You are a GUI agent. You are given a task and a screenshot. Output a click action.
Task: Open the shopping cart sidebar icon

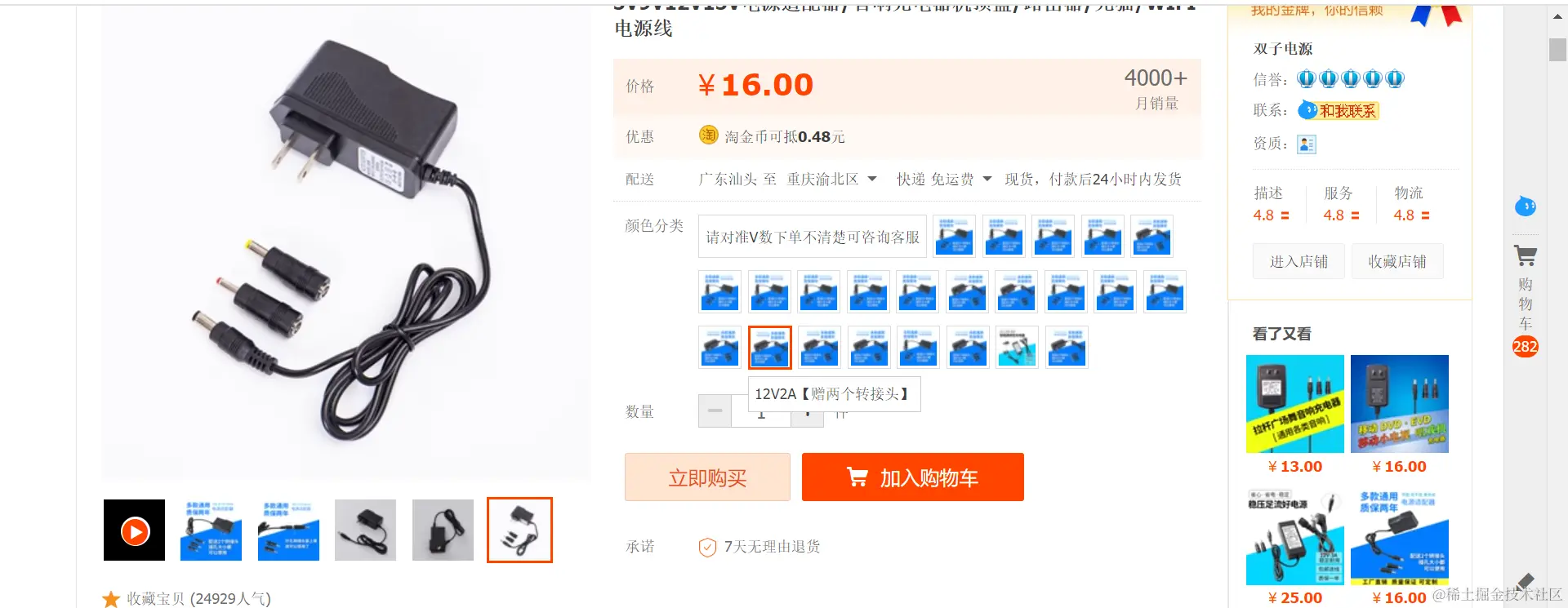tap(1525, 256)
